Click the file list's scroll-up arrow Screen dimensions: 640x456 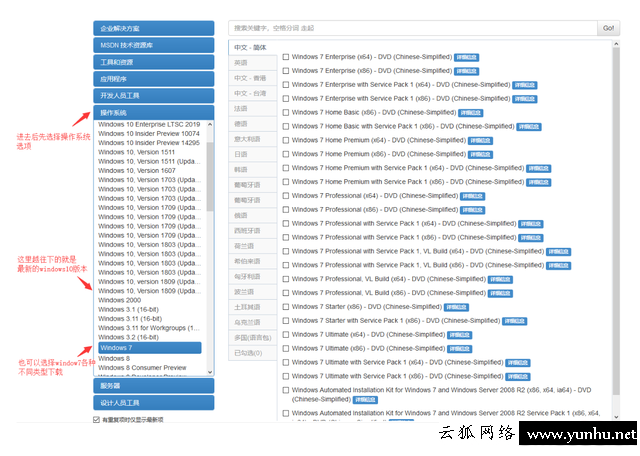coord(616,44)
